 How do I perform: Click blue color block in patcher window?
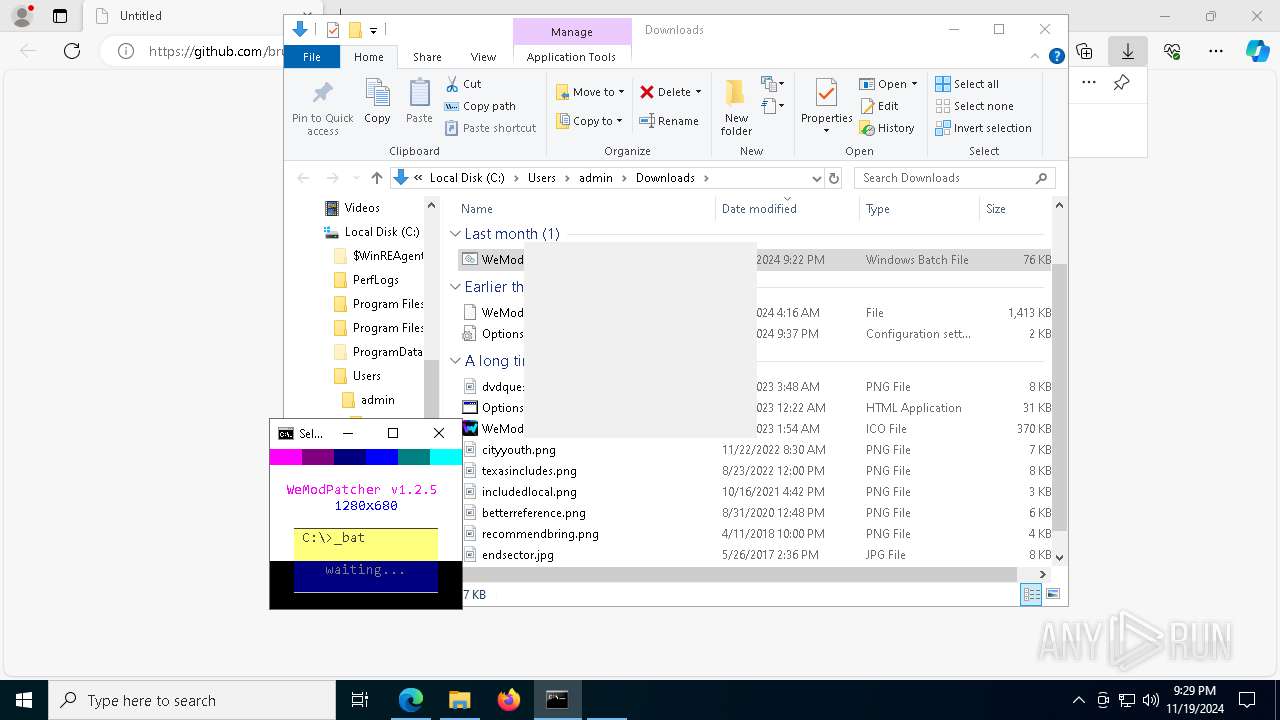[382, 457]
